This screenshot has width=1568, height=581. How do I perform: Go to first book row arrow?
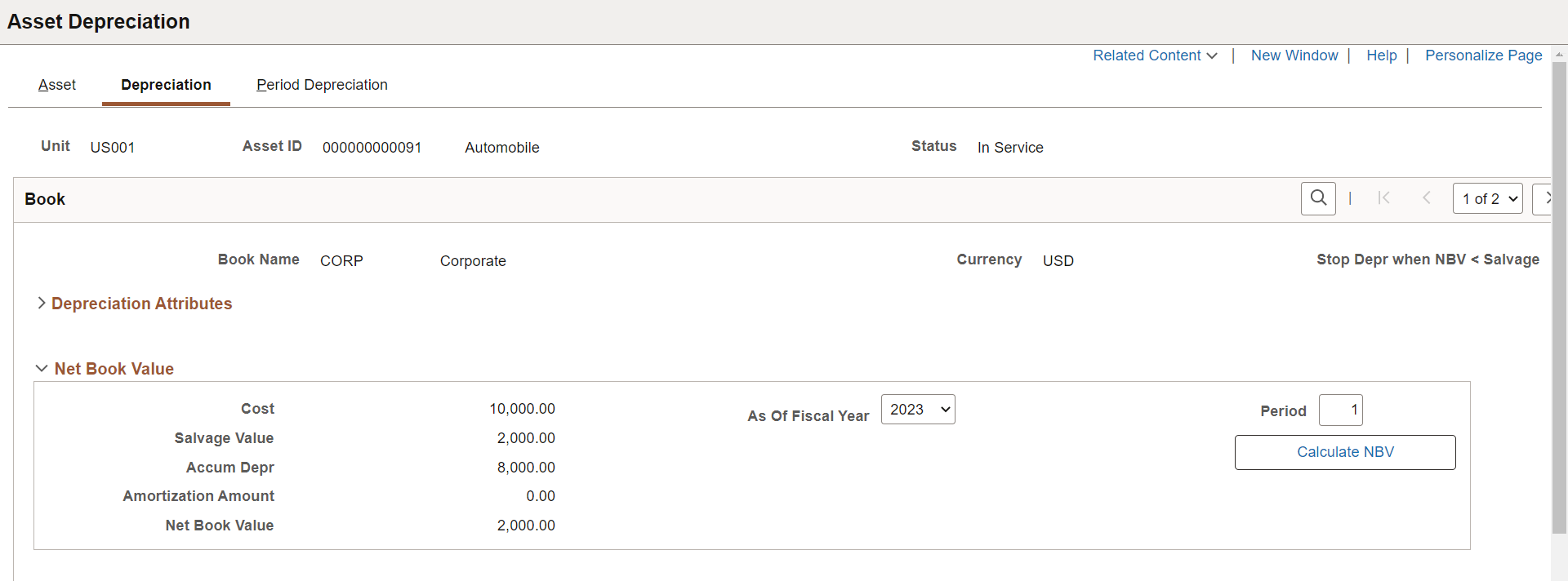(1383, 198)
